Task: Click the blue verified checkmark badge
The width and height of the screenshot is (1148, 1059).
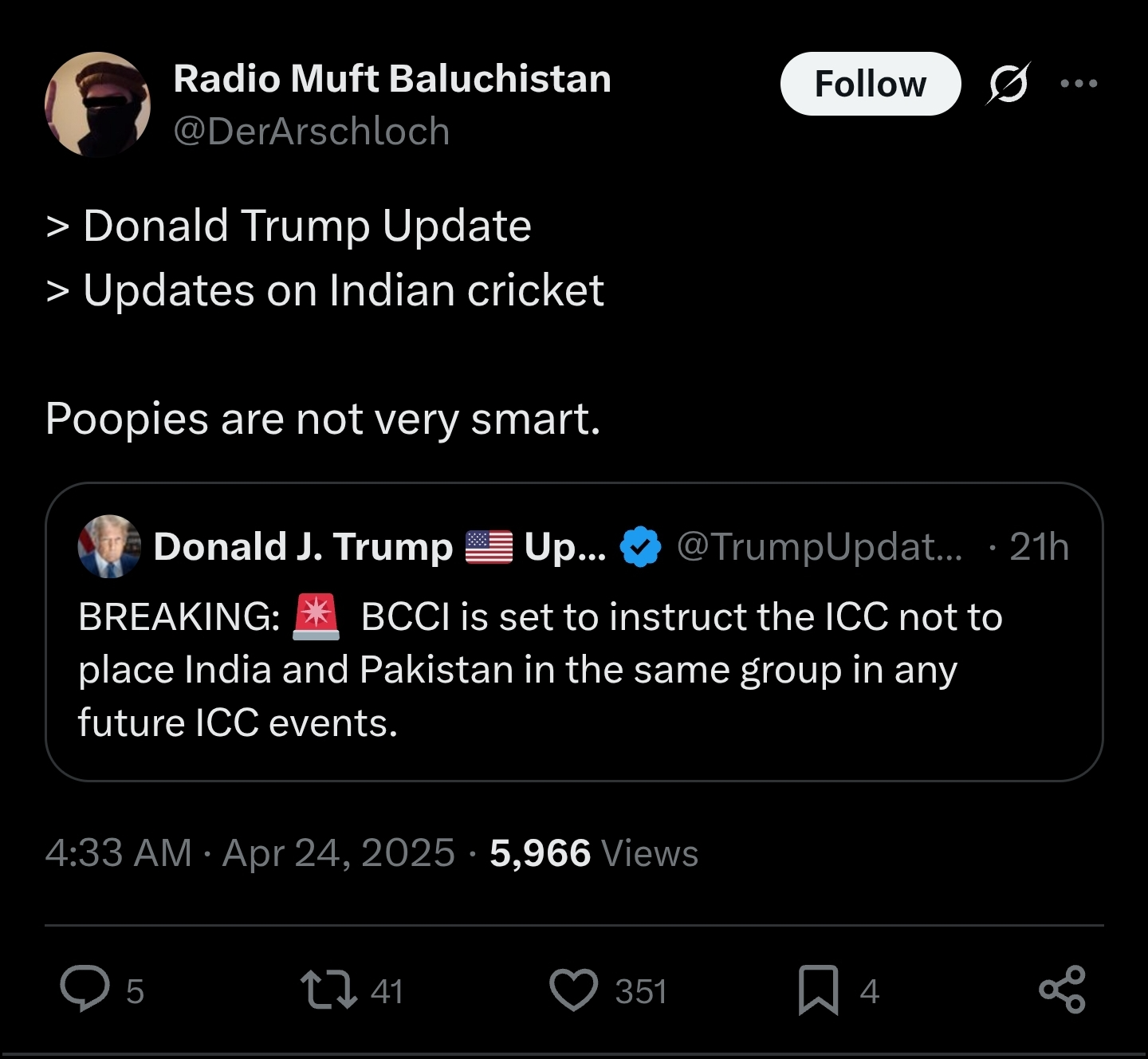Action: [x=640, y=547]
